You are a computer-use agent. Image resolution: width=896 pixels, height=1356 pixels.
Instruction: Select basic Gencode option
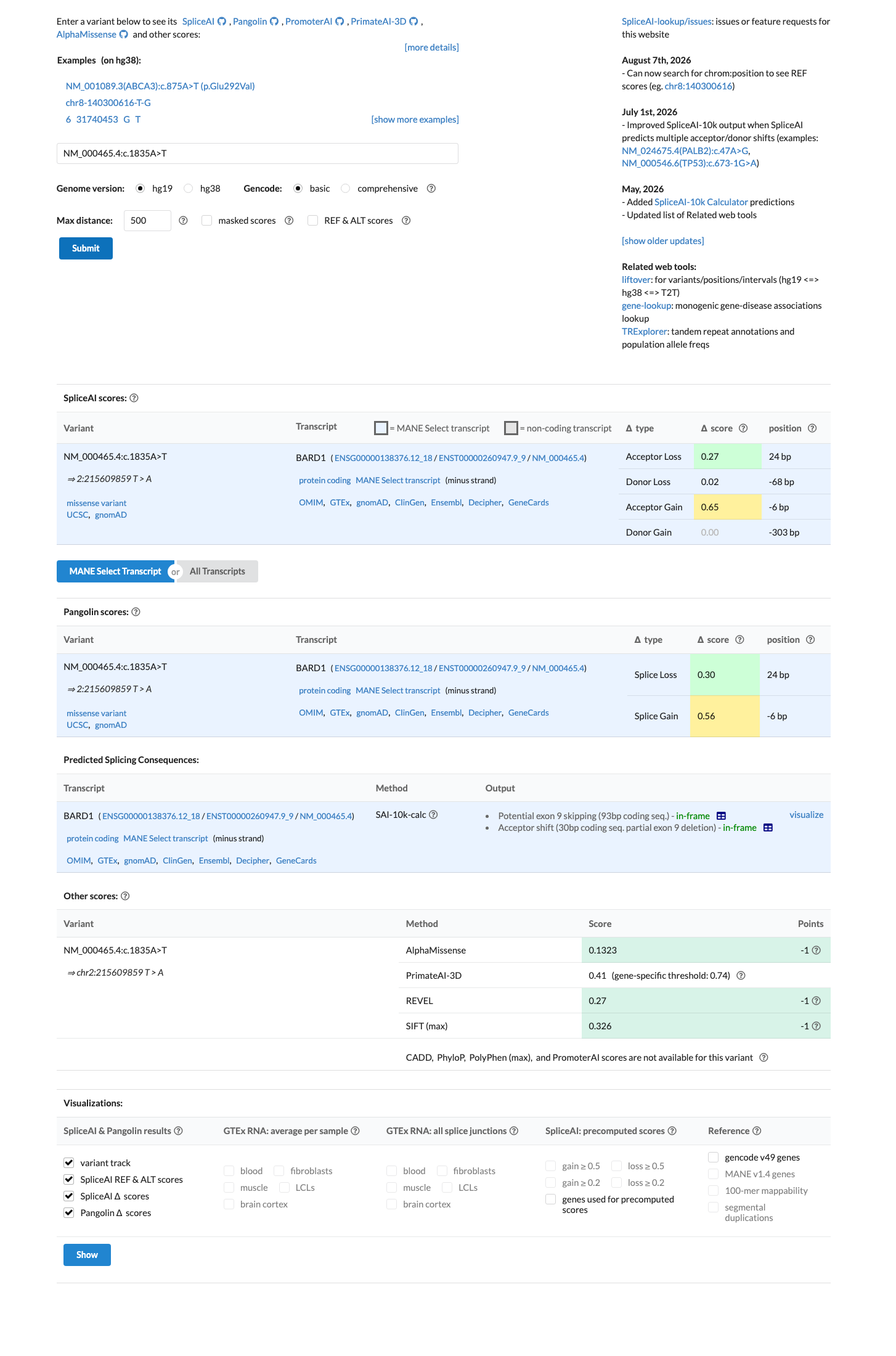point(298,189)
